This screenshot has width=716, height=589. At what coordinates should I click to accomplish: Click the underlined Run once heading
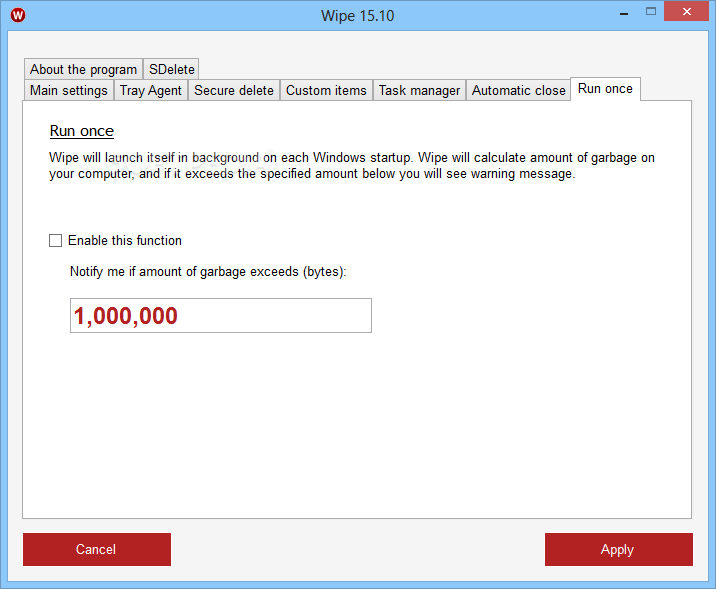click(x=82, y=131)
